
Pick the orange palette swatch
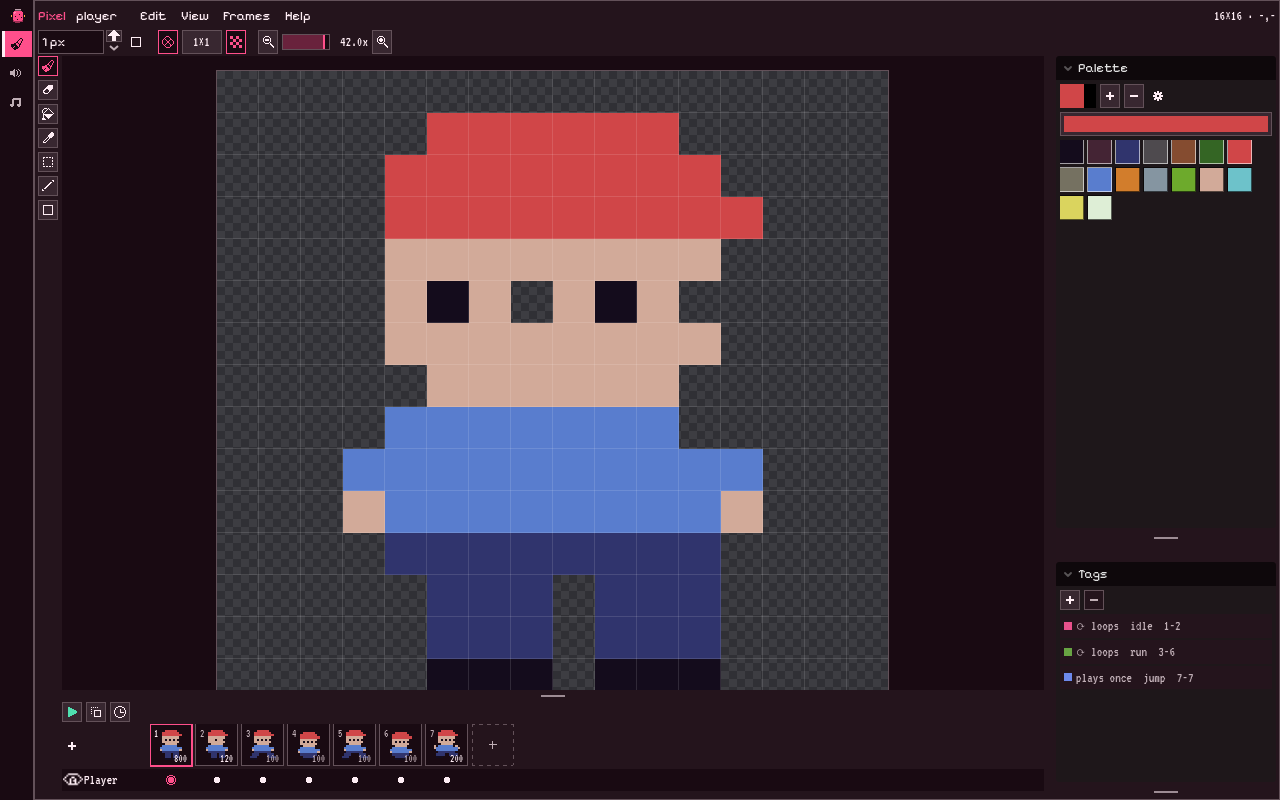(1128, 180)
